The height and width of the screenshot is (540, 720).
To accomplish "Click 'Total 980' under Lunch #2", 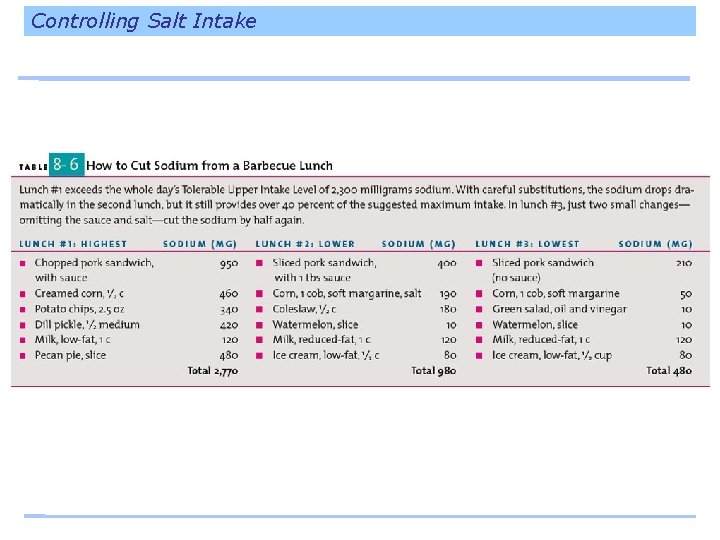I will (x=433, y=371).
